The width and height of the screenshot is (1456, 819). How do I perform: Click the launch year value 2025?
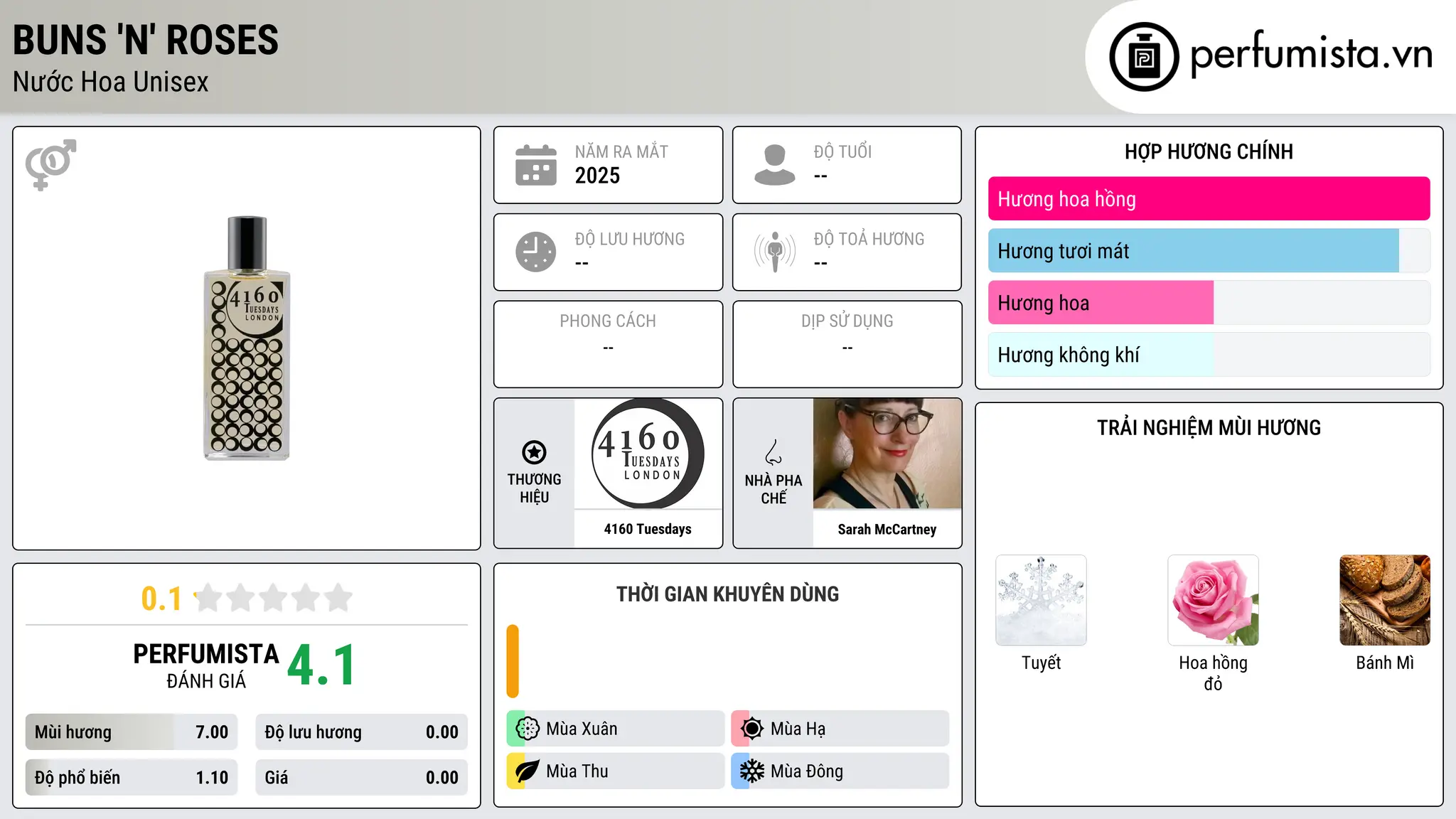pos(597,176)
